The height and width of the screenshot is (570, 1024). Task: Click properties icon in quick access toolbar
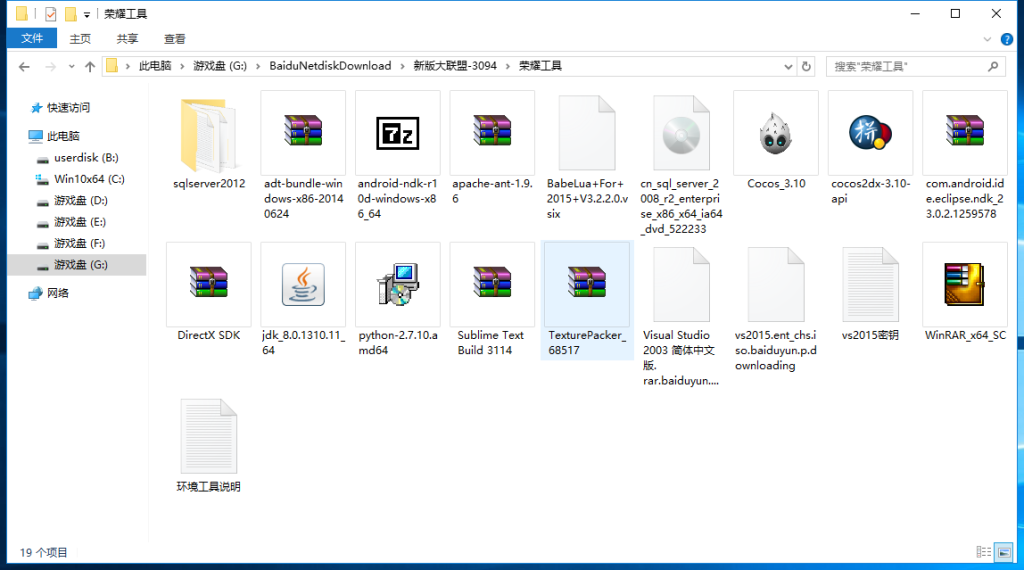tap(50, 14)
